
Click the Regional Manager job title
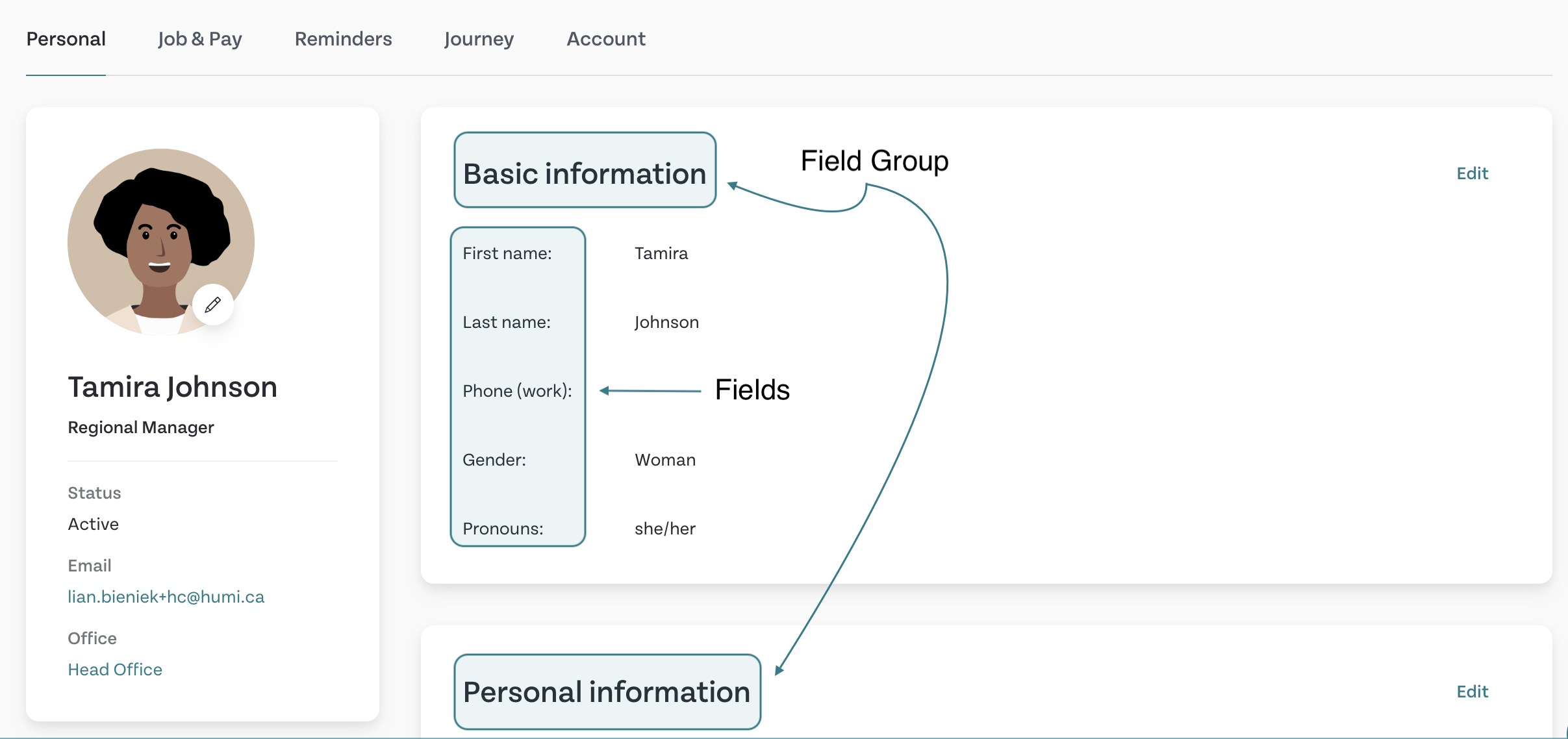[x=141, y=427]
